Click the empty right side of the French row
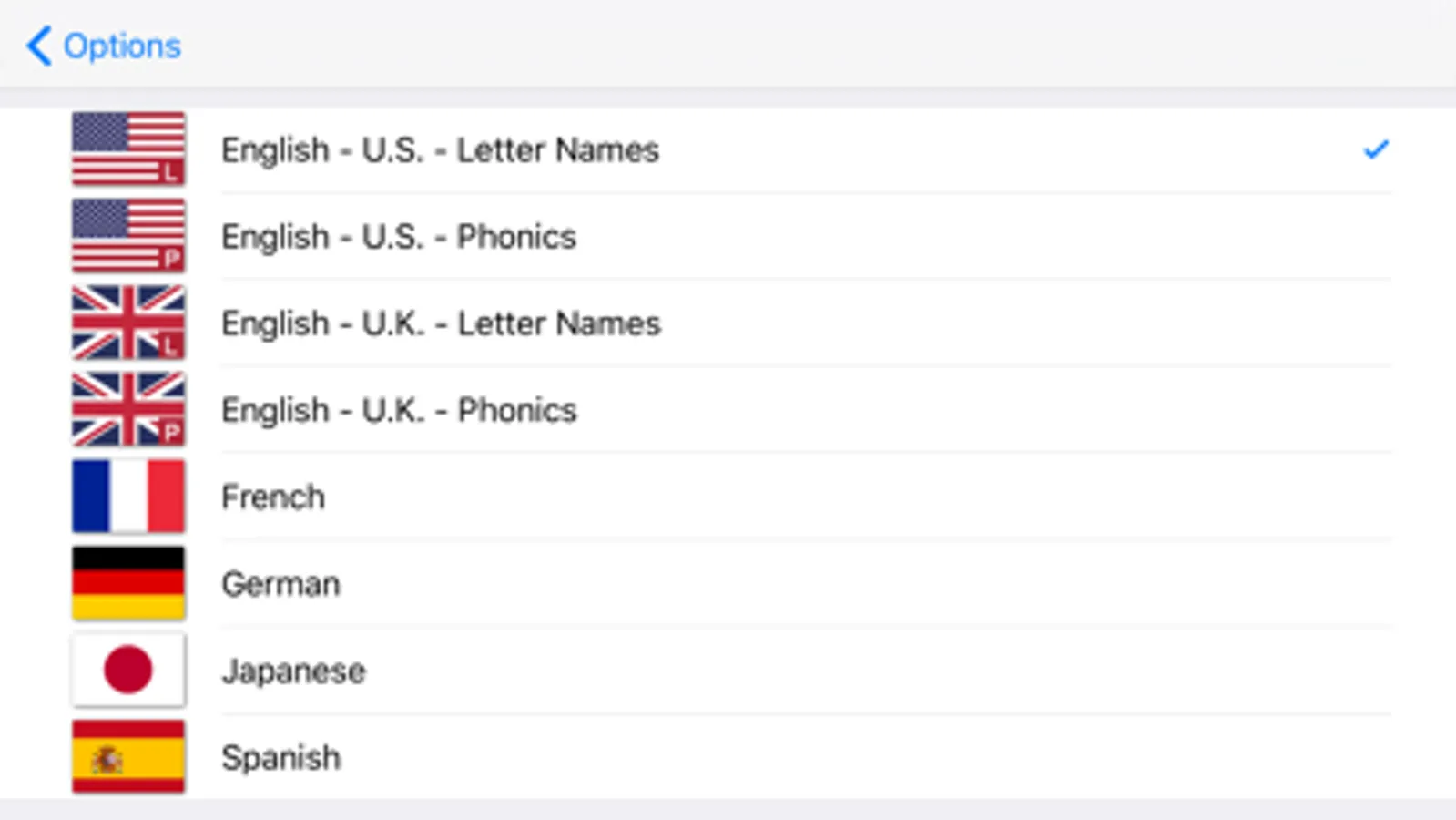 coord(1002,497)
